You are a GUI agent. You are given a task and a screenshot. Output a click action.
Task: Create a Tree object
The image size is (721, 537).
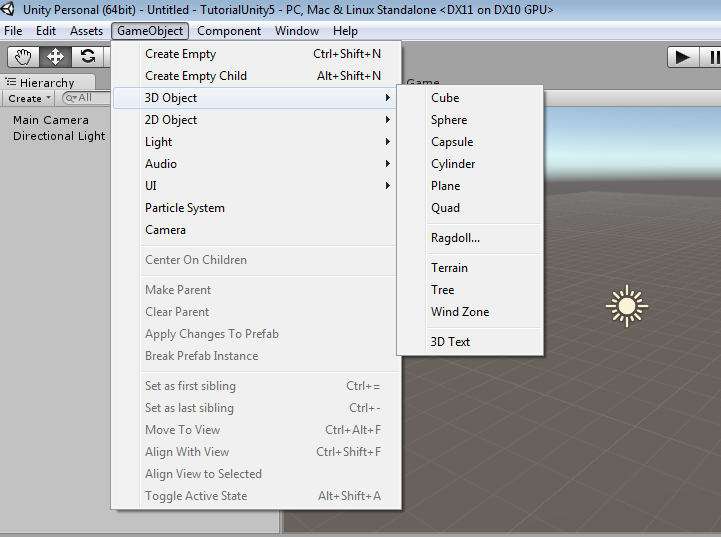click(x=470, y=290)
